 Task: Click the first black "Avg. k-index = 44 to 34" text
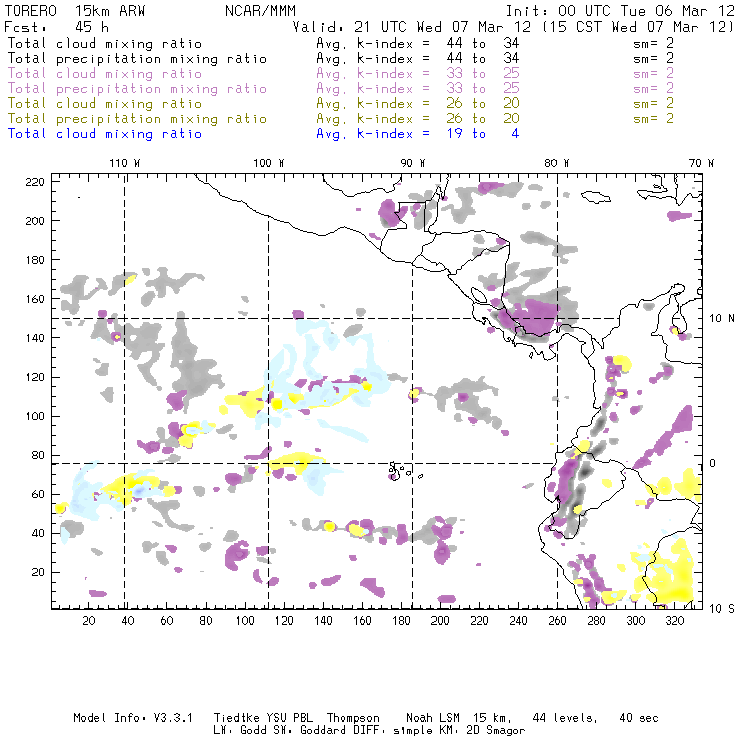click(418, 43)
